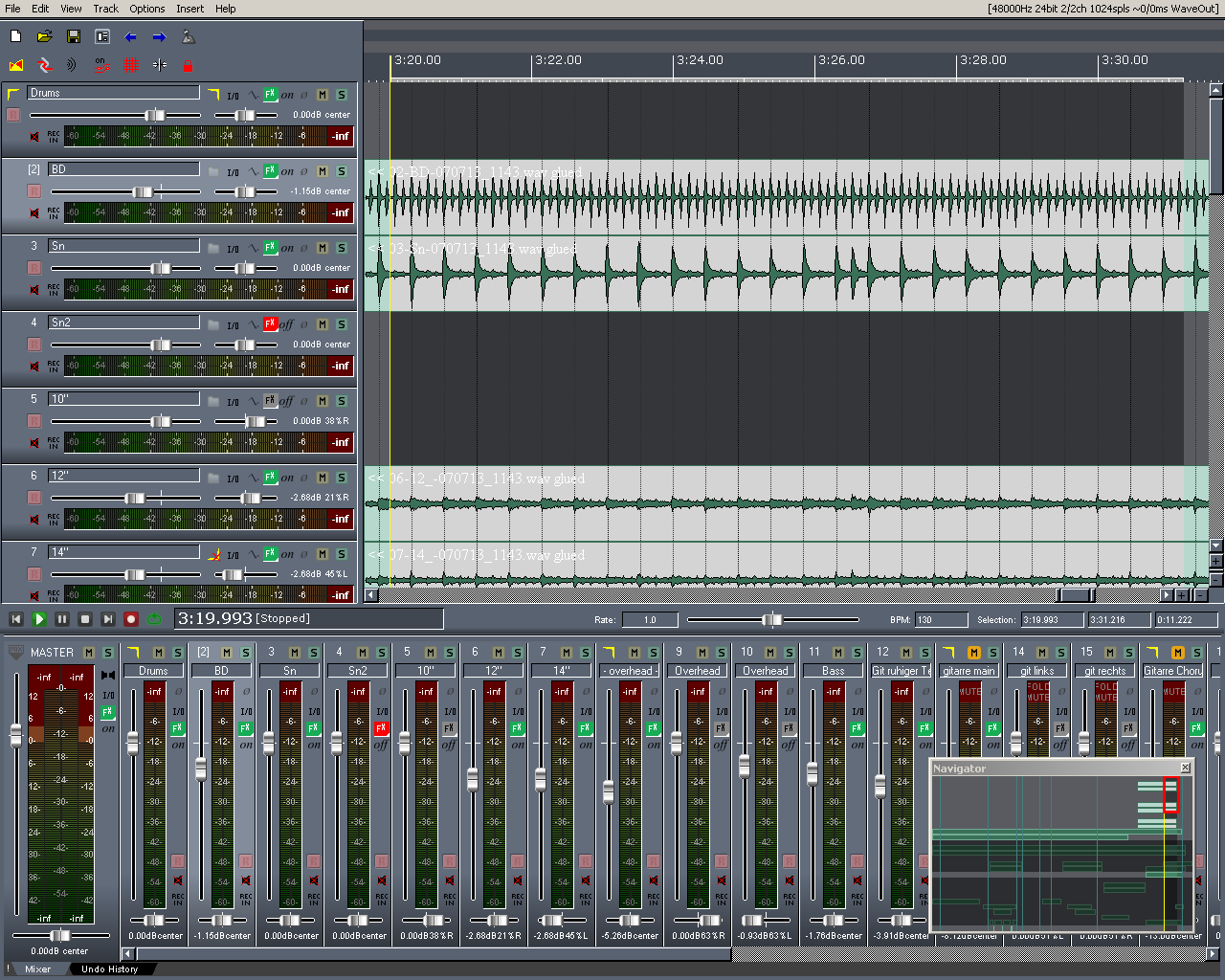Unmute the gitarre main strip in the mixer
The image size is (1225, 980).
click(973, 653)
